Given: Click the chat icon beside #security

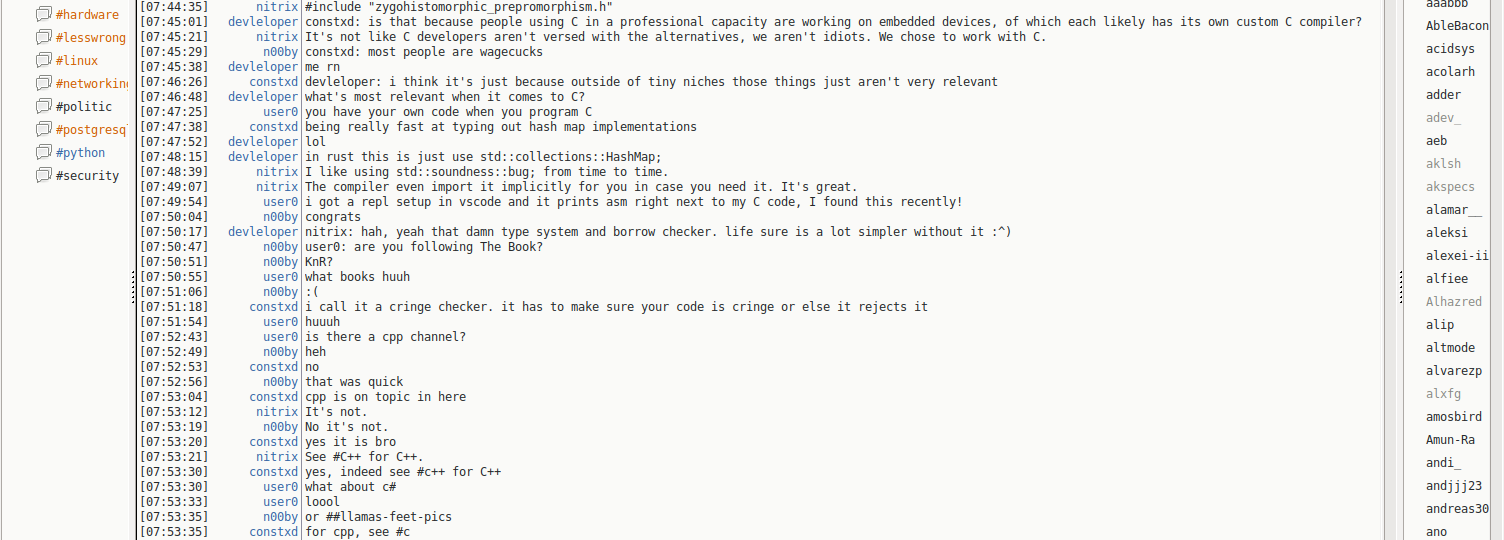Looking at the screenshot, I should click(x=43, y=175).
